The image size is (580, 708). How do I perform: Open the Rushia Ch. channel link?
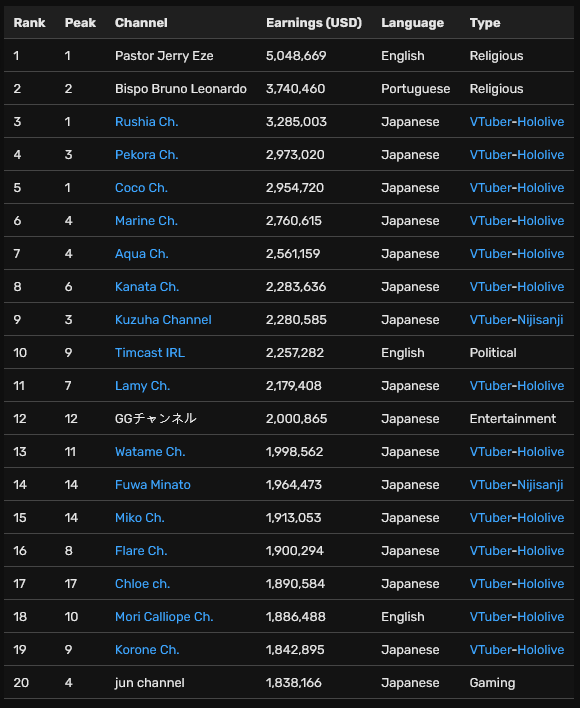click(146, 121)
